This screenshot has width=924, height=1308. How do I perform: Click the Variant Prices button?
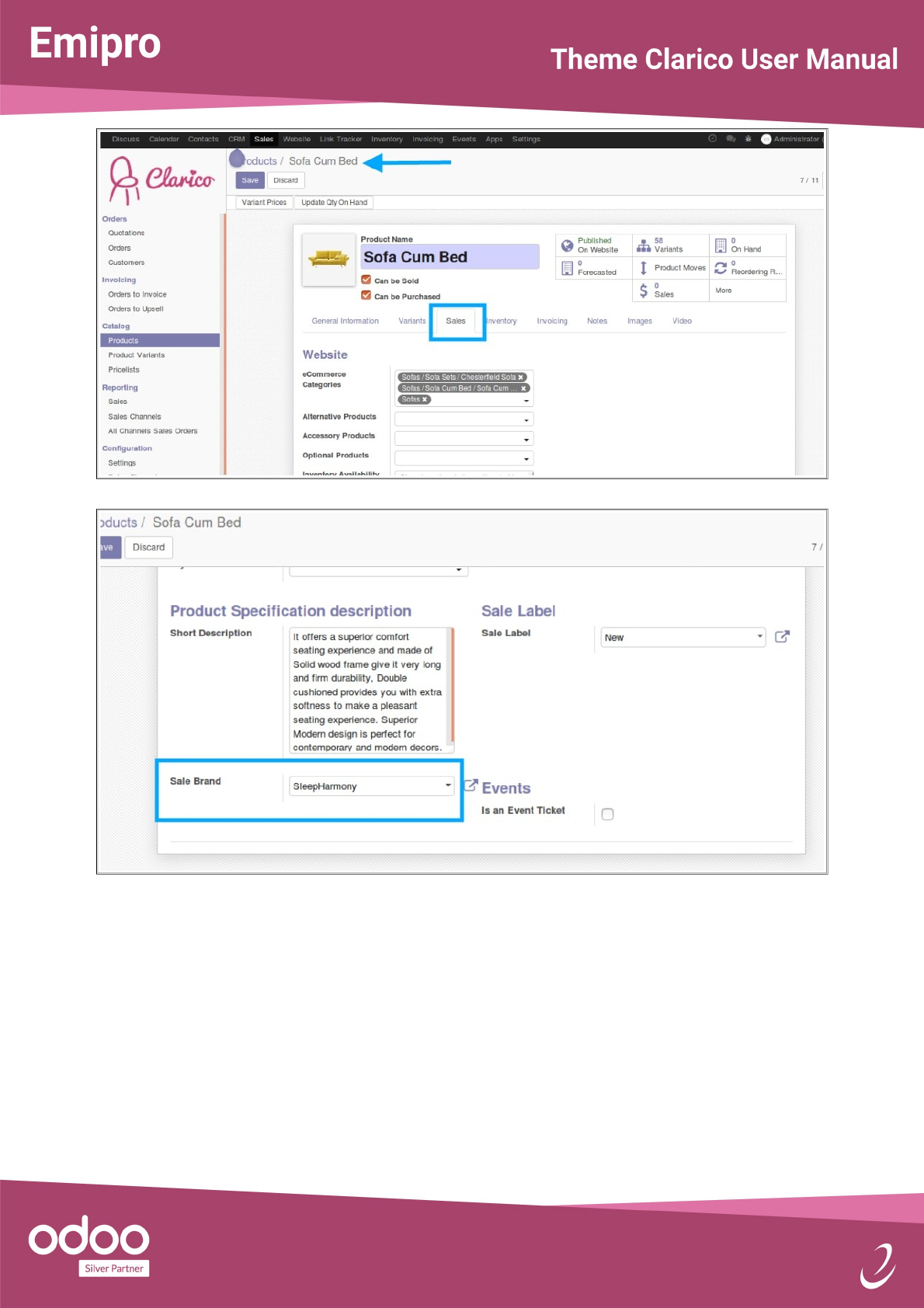coord(264,203)
